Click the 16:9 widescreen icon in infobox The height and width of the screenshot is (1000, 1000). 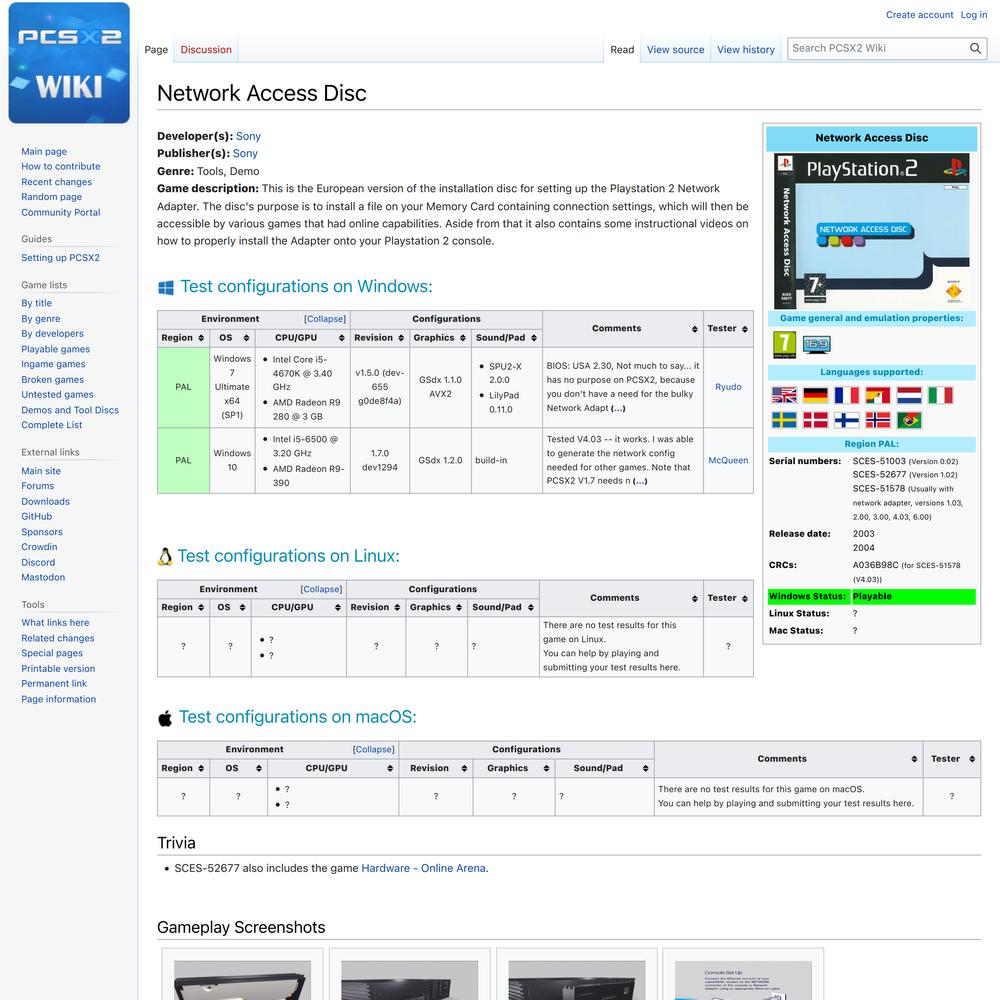click(816, 344)
